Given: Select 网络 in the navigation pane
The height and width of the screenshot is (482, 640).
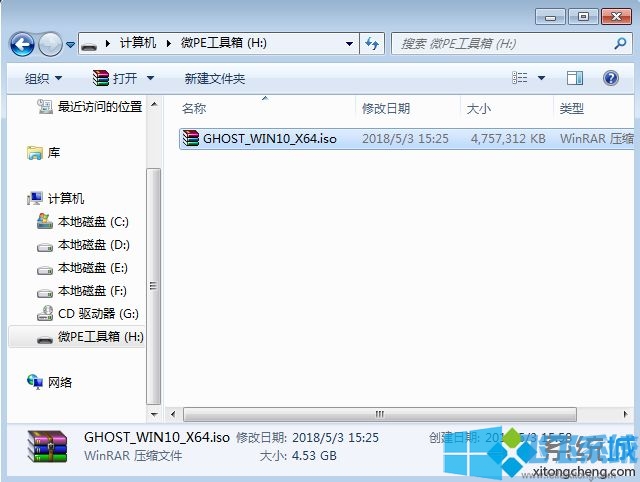Looking at the screenshot, I should [60, 382].
